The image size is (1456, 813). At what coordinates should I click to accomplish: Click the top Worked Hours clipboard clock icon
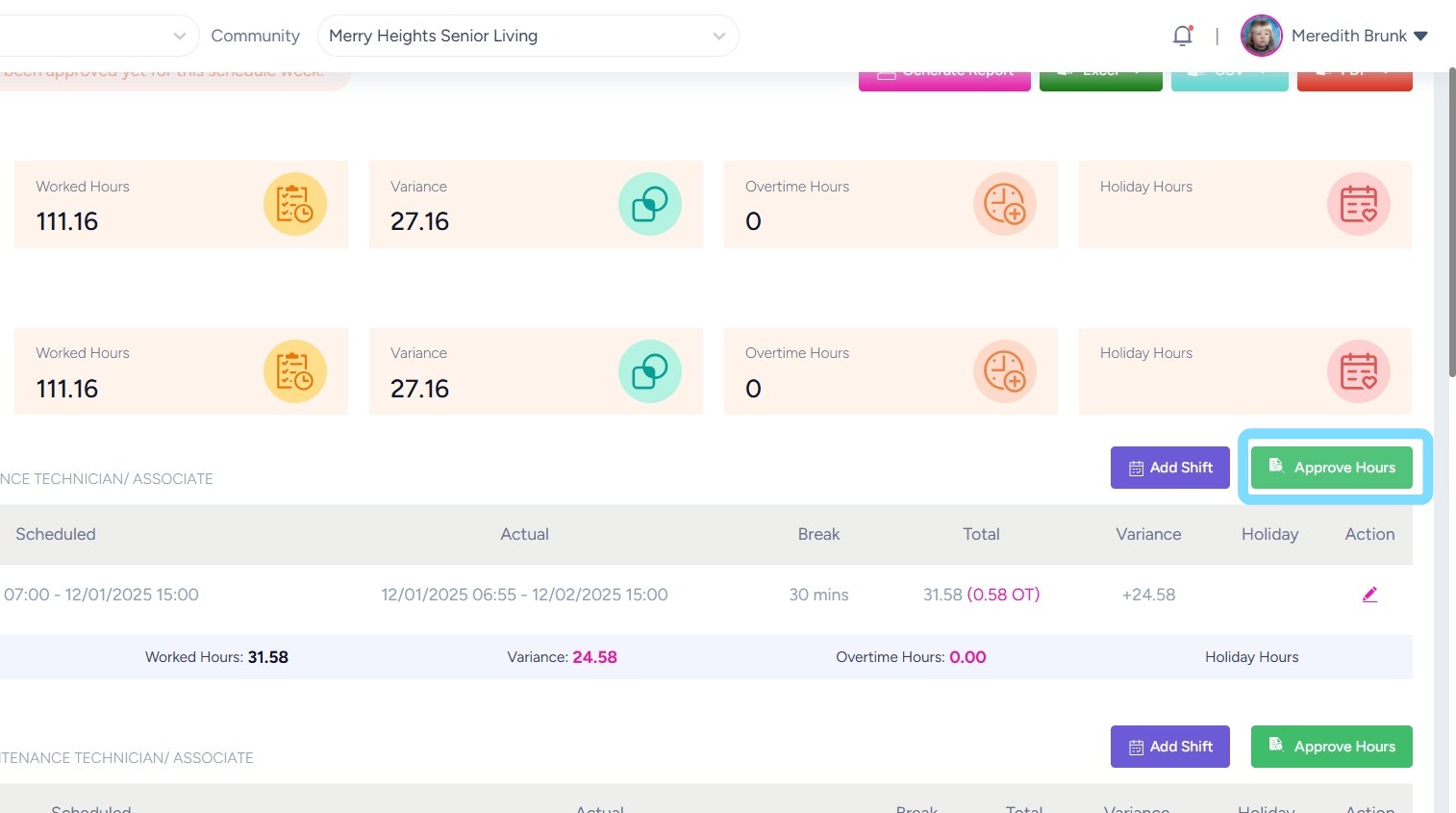pyautogui.click(x=294, y=204)
